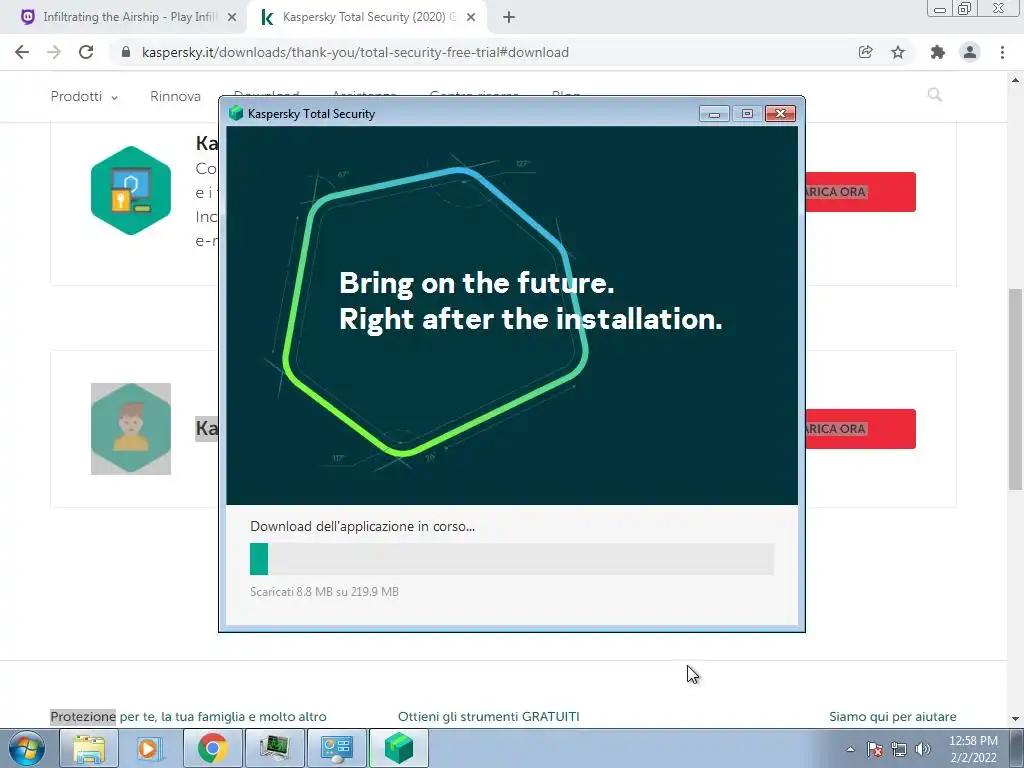Open the Chrome three-dot menu
Screen dimensions: 1024x768
(1002, 52)
